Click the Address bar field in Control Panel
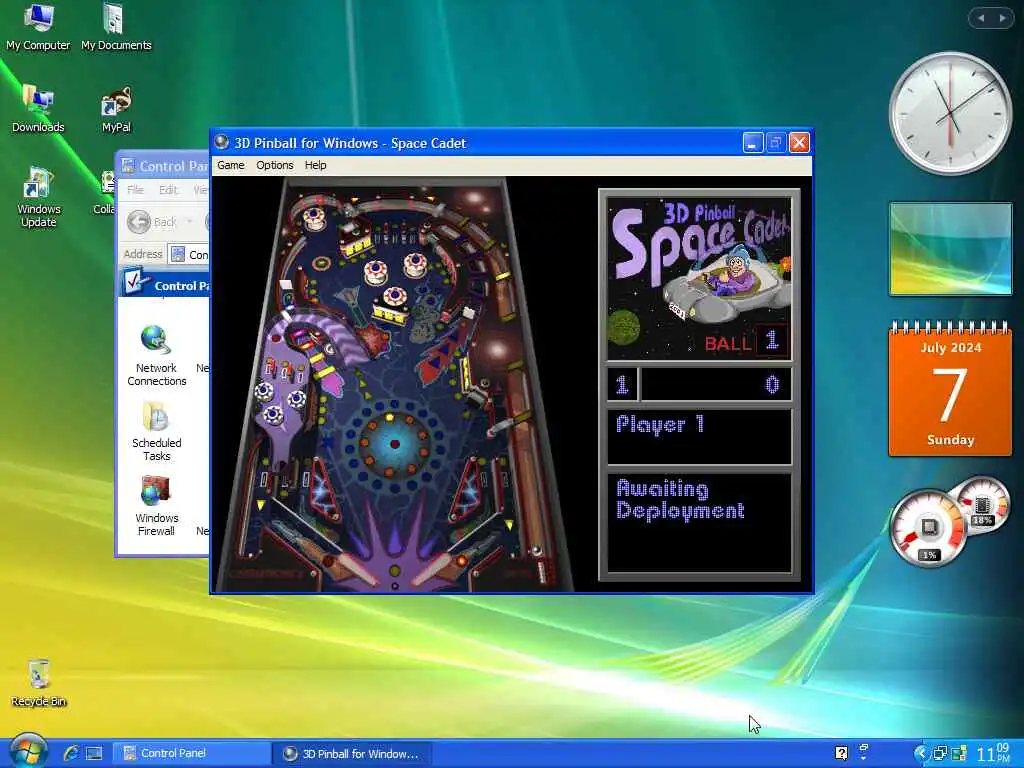Image resolution: width=1024 pixels, height=768 pixels. click(188, 254)
